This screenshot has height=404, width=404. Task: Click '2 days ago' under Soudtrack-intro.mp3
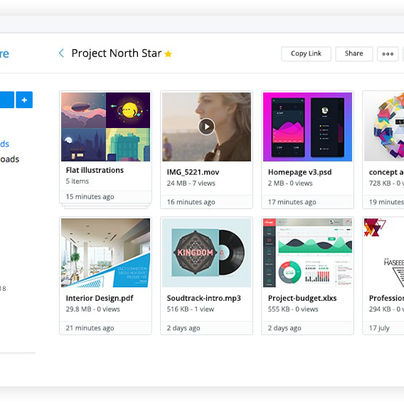[x=183, y=328]
